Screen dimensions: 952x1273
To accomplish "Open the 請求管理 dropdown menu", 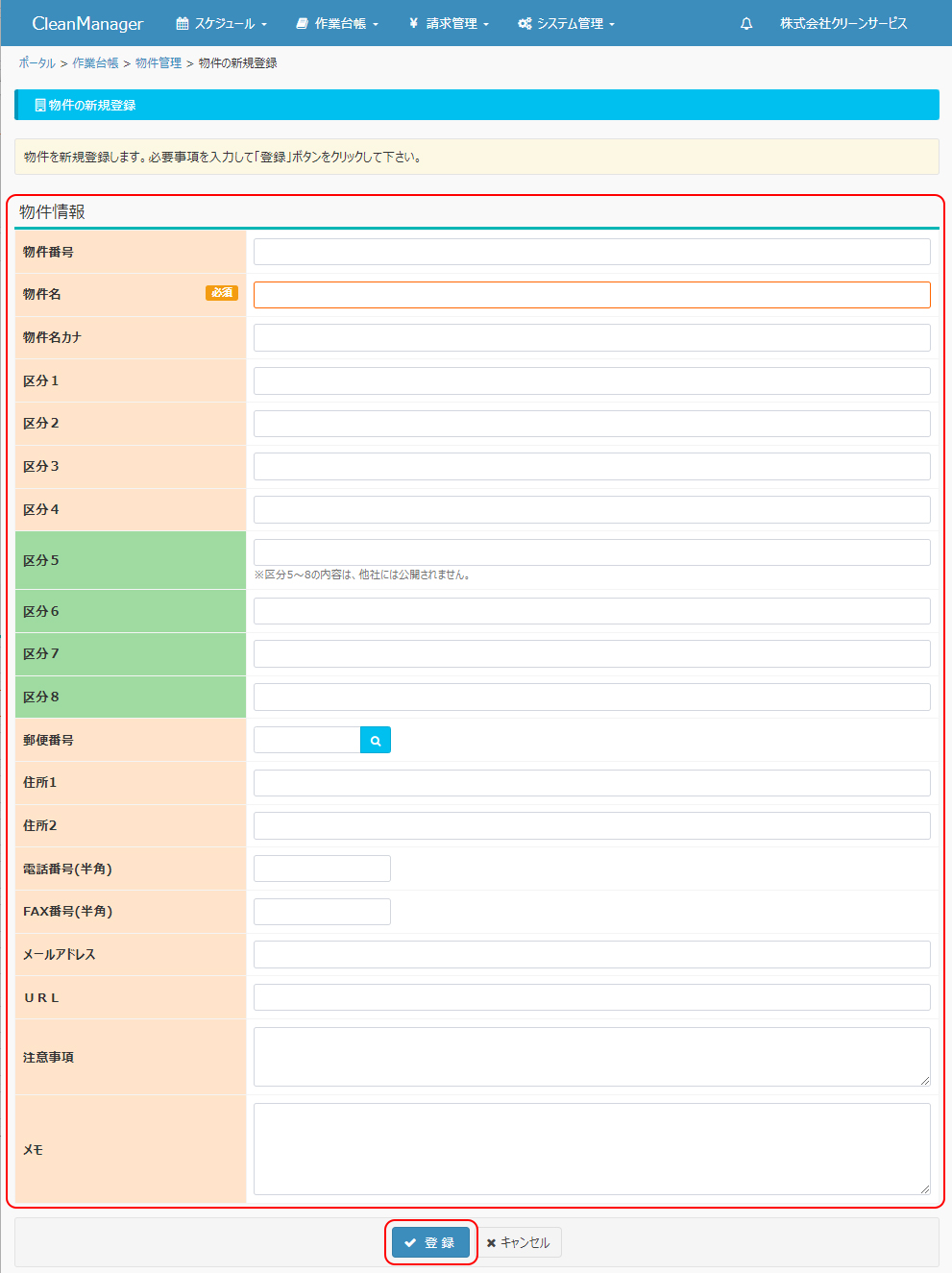I will click(x=449, y=23).
